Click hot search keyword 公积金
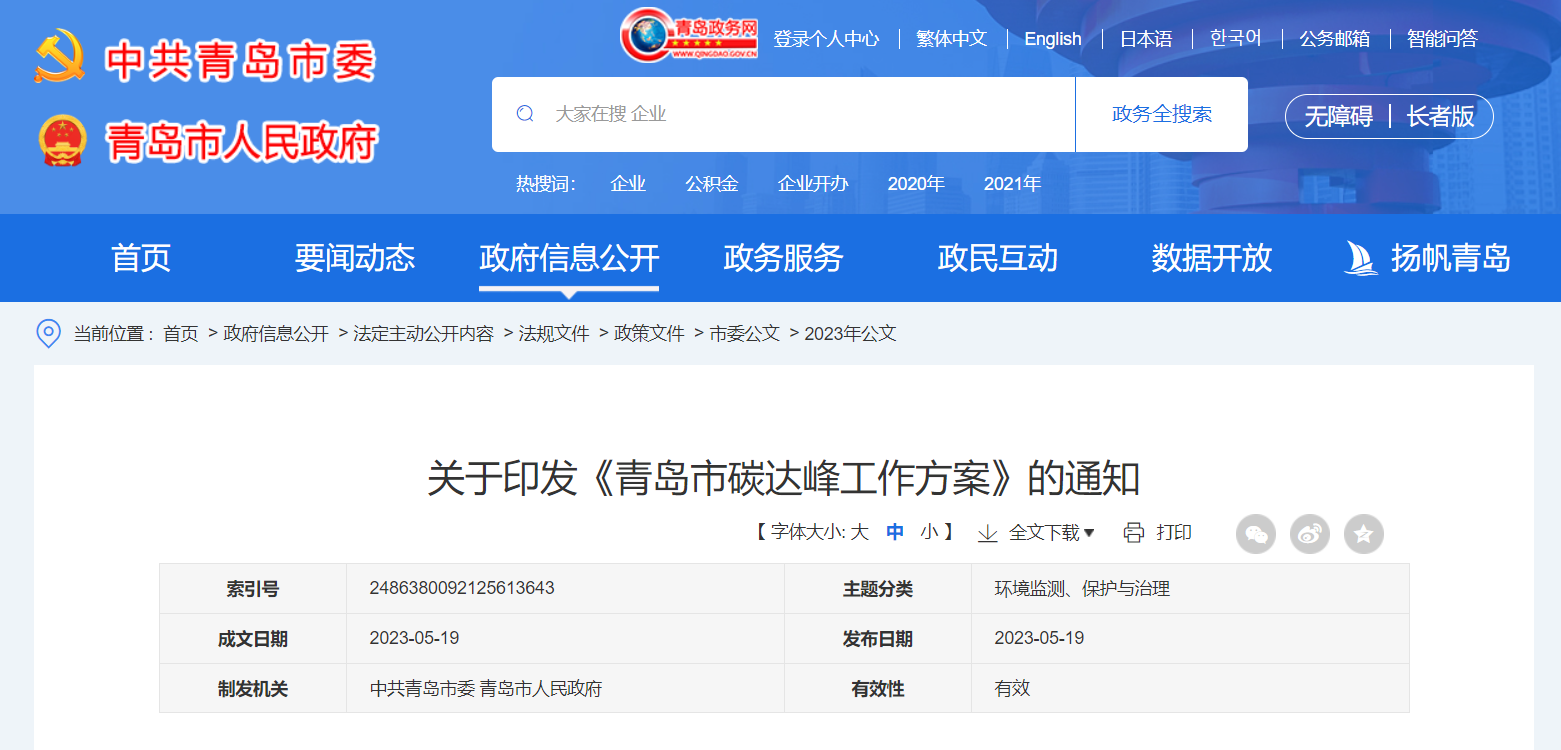 click(x=711, y=184)
